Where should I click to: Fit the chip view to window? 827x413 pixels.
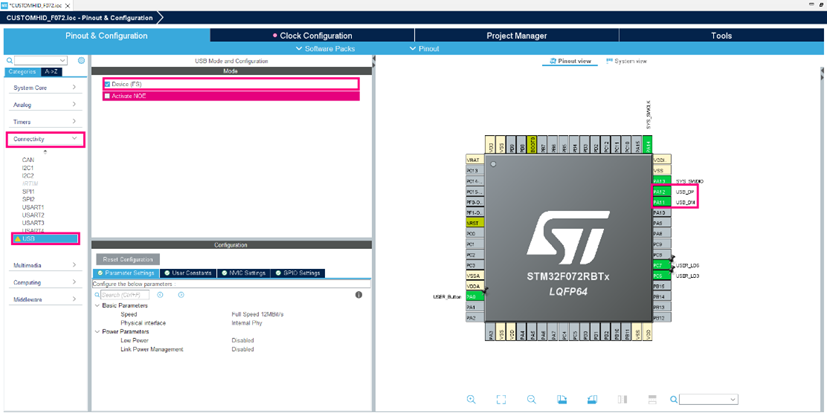(501, 399)
